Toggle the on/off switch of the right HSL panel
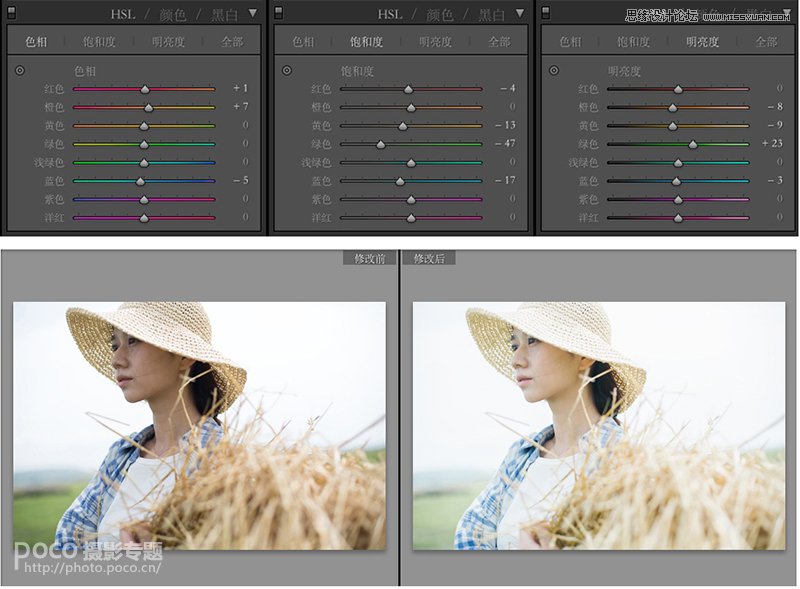Viewport: 800px width, 589px height. [546, 13]
